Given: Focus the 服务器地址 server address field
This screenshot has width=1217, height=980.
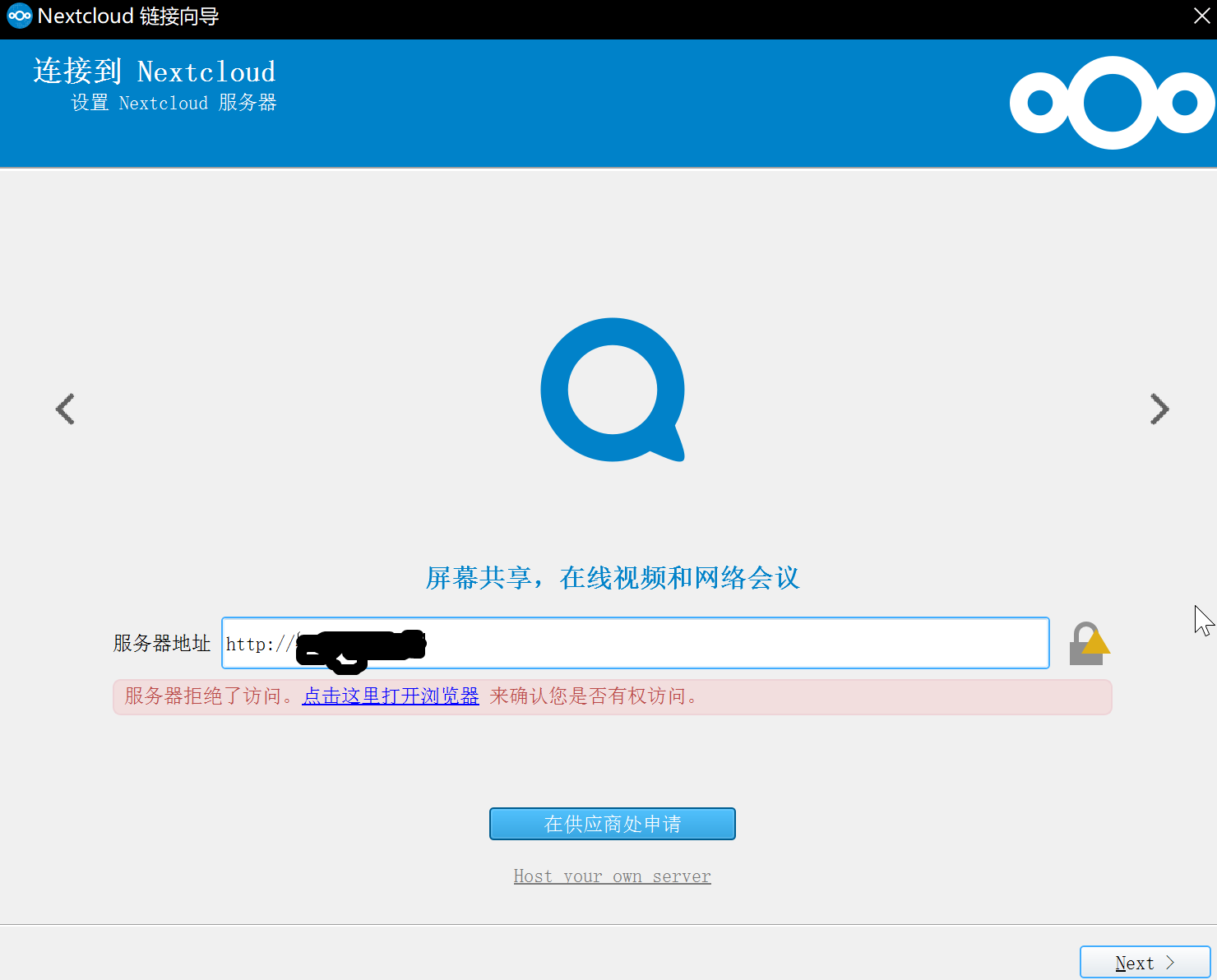Looking at the screenshot, I should point(636,643).
